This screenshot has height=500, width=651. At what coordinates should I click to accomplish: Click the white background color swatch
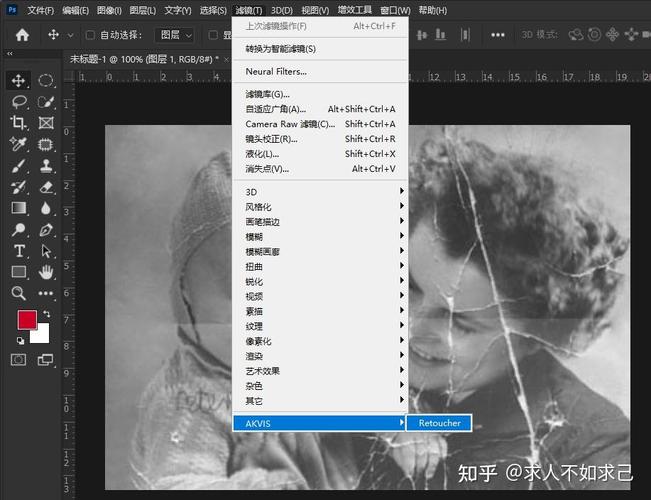(x=42, y=335)
